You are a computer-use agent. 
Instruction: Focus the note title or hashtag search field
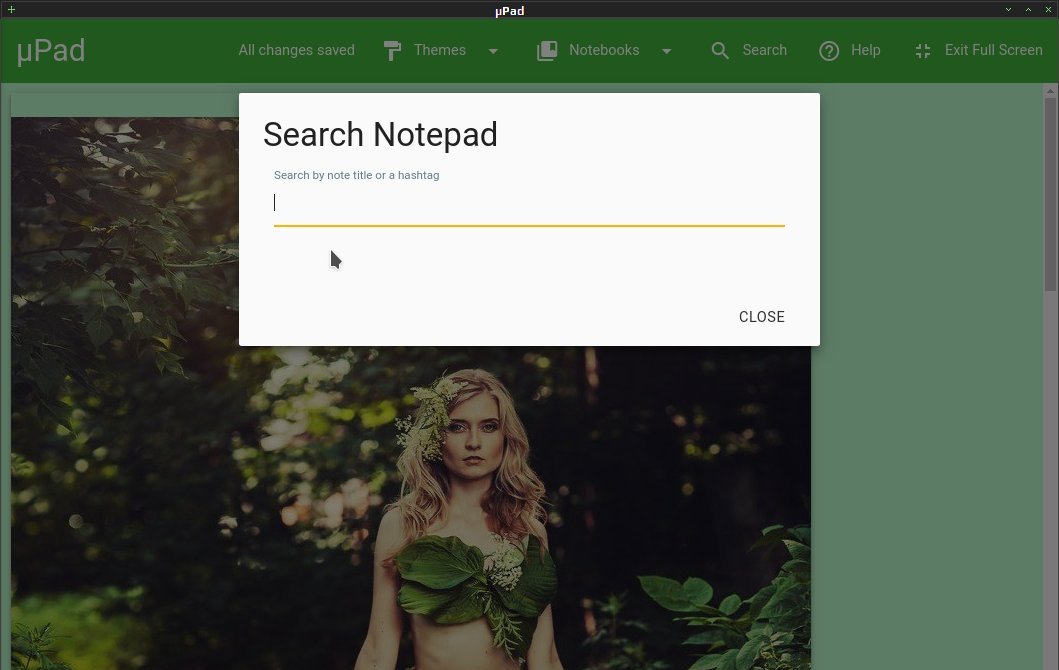click(x=529, y=203)
